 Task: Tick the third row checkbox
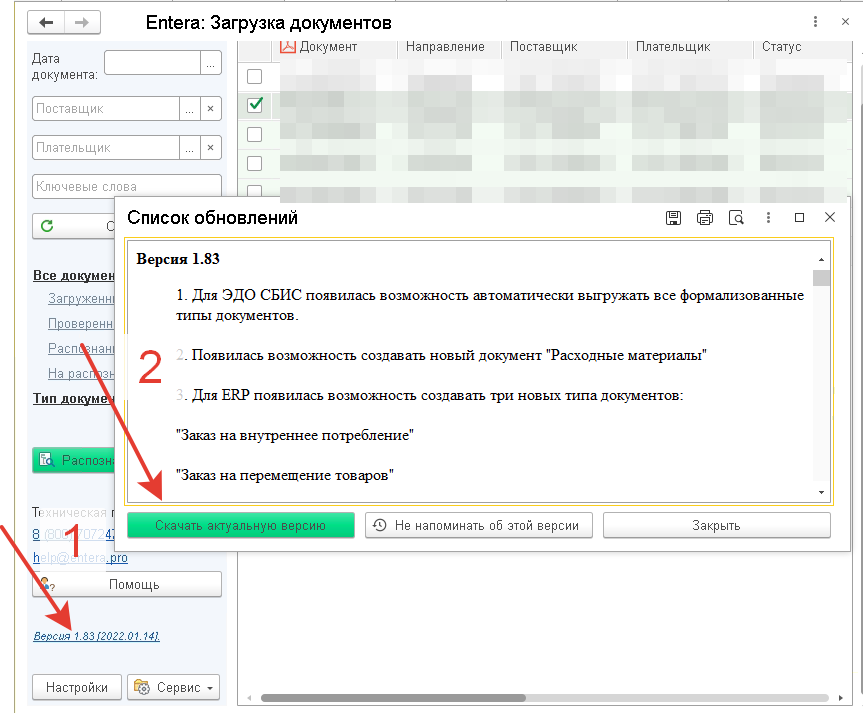(254, 134)
